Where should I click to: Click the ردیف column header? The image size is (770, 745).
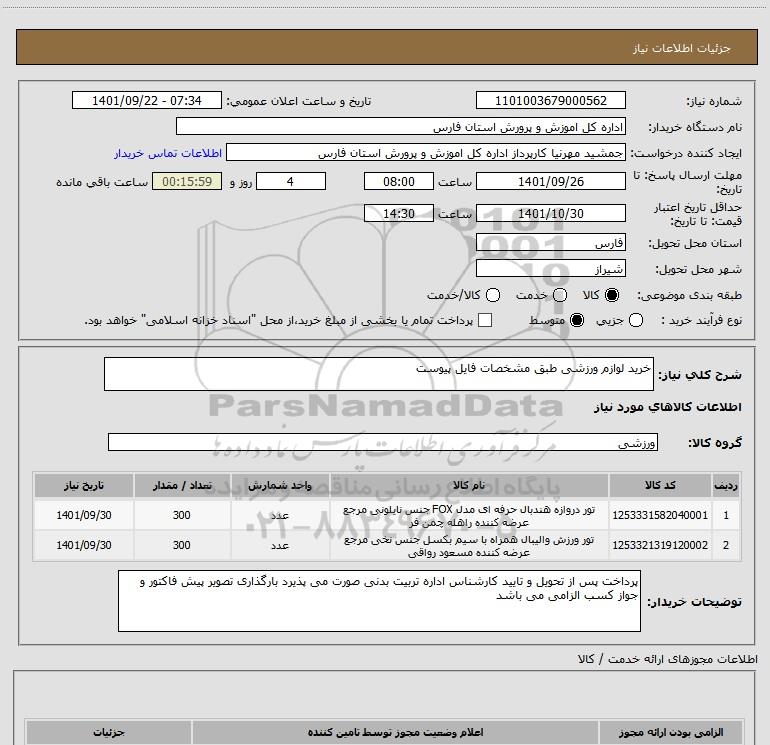(x=726, y=486)
